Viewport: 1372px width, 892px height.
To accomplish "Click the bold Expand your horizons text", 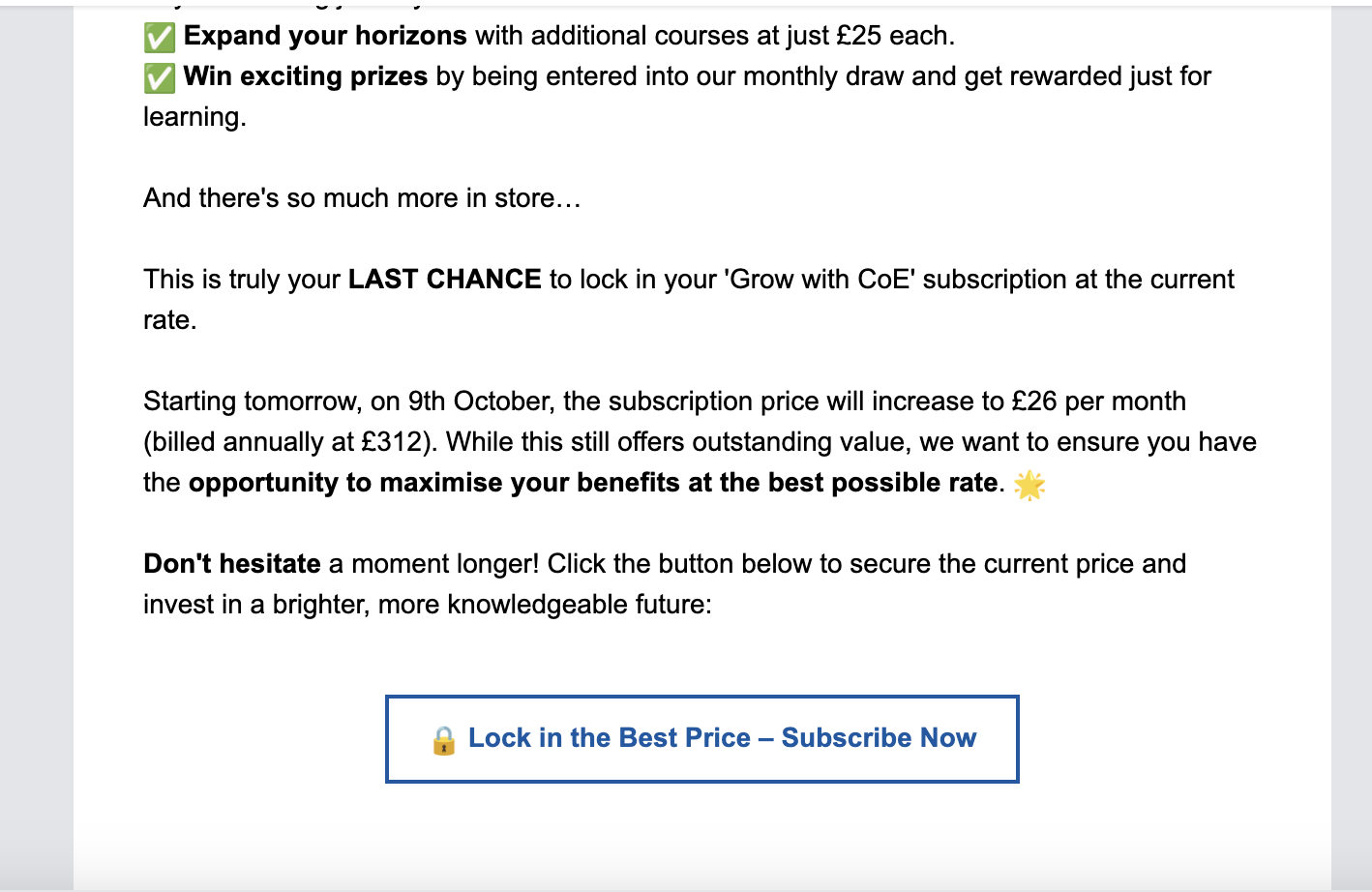I will [x=325, y=36].
